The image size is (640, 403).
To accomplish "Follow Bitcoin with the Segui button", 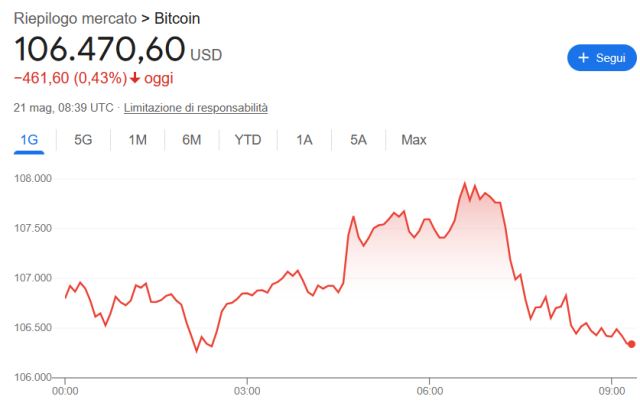I will (602, 58).
